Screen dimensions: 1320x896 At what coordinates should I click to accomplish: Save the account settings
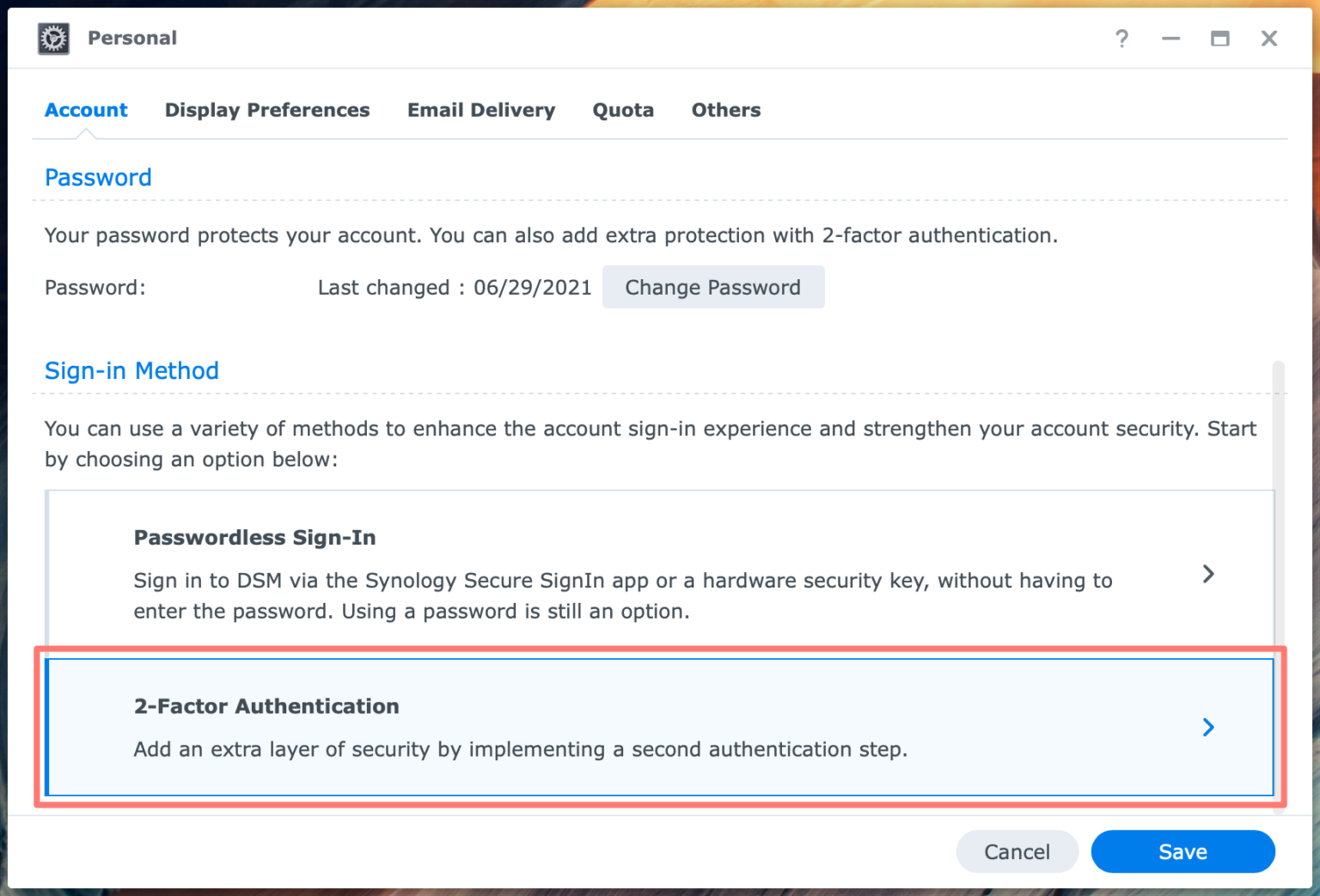coord(1182,851)
